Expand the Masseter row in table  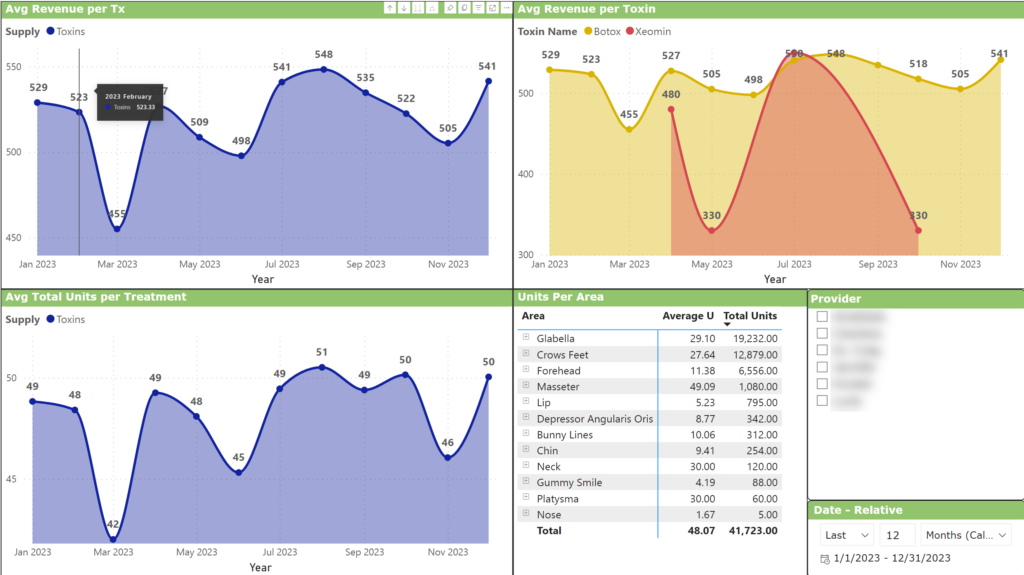[525, 386]
